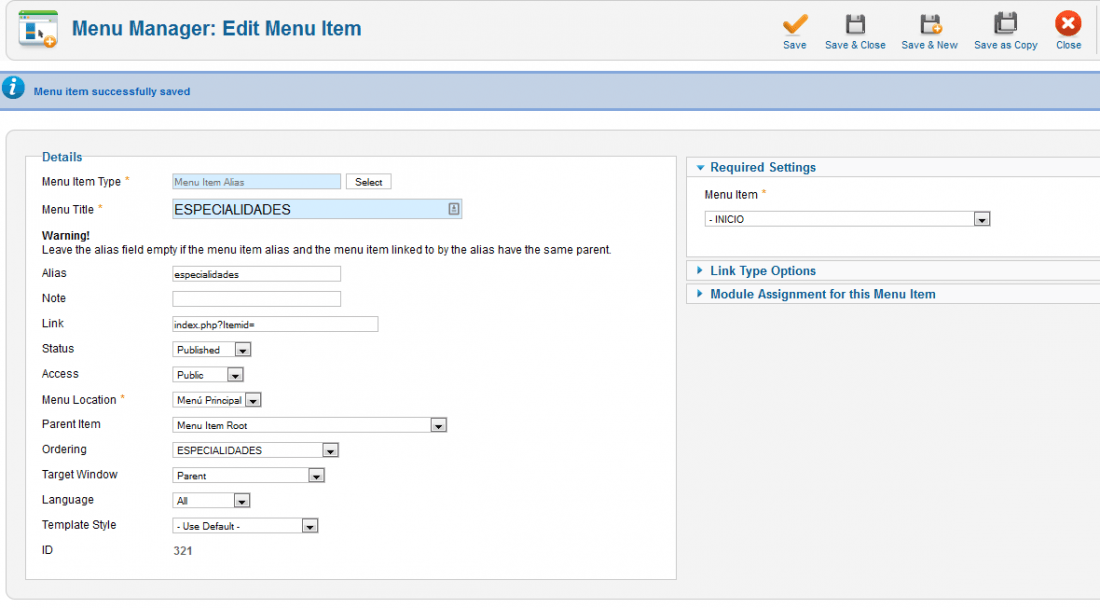Click the Save & Close floppy icon
1100x608 pixels.
854,24
